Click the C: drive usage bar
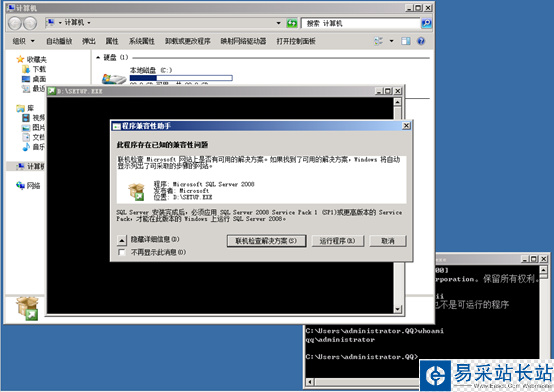This screenshot has height=392, width=554. click(181, 78)
